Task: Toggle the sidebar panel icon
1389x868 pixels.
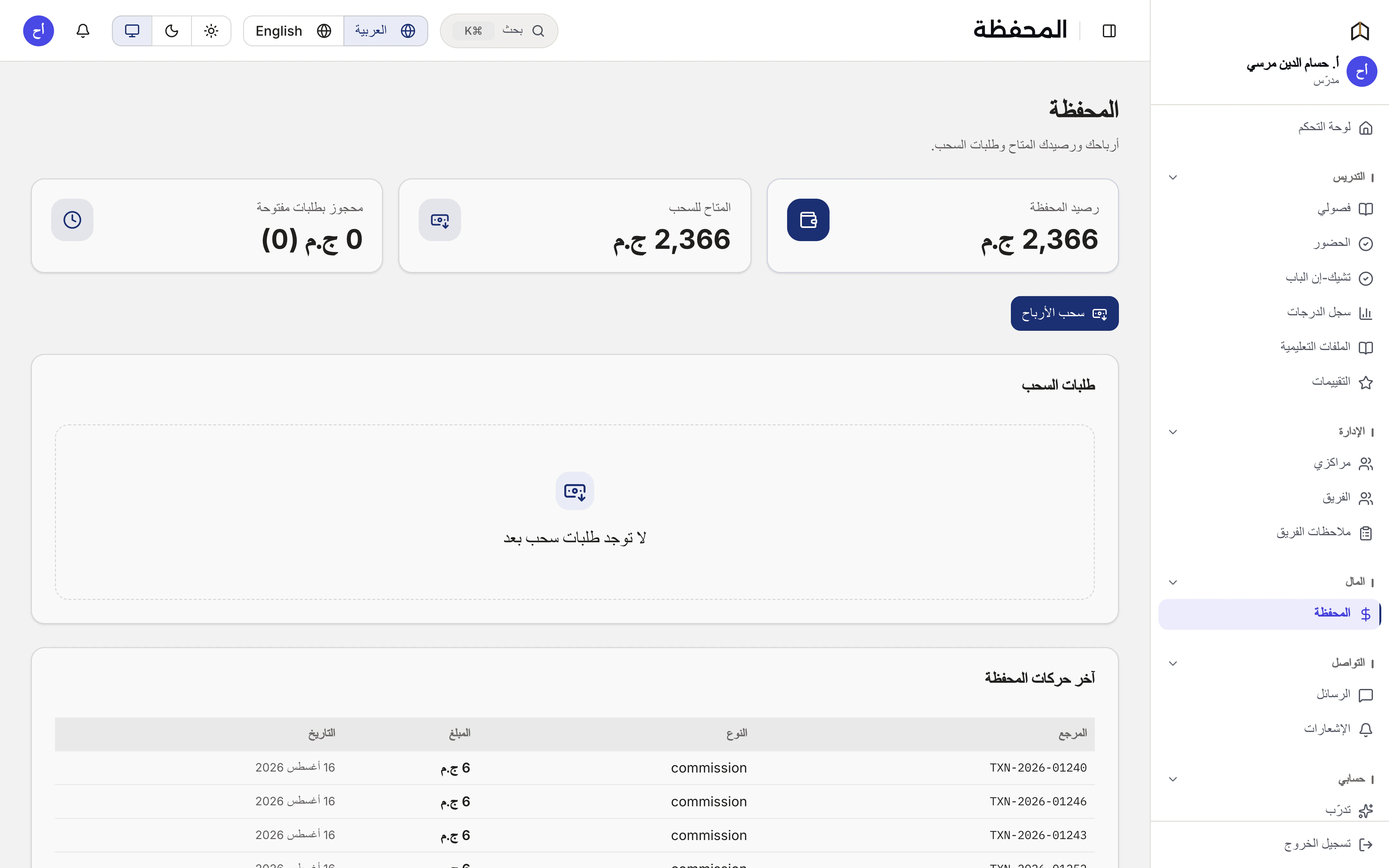Action: pos(1109,31)
